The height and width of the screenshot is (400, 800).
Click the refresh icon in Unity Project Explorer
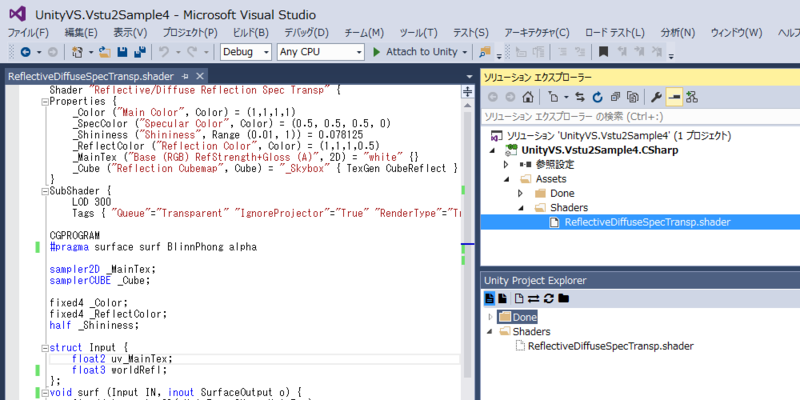click(x=548, y=298)
